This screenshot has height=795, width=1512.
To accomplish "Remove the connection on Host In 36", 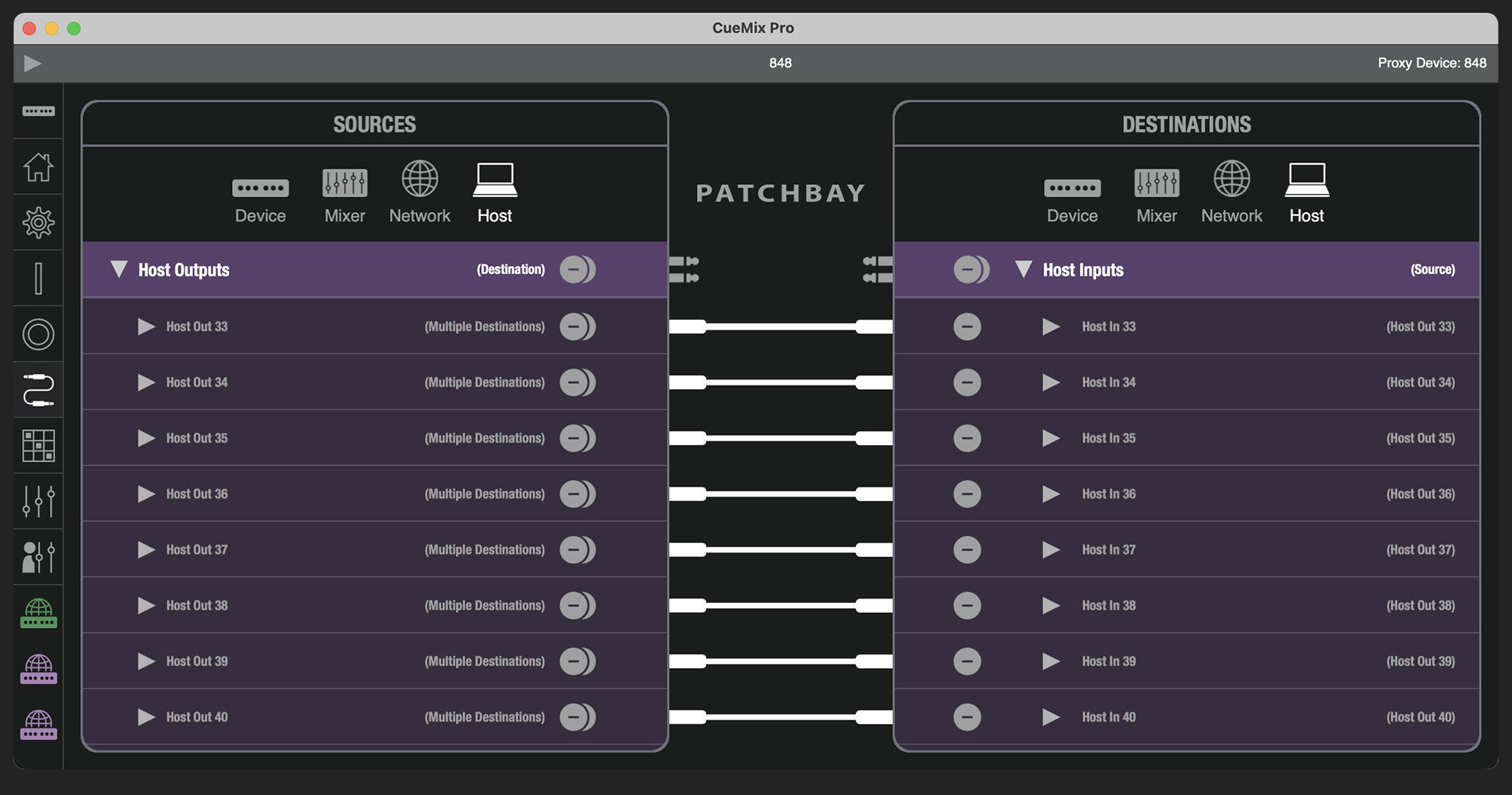I will point(967,494).
